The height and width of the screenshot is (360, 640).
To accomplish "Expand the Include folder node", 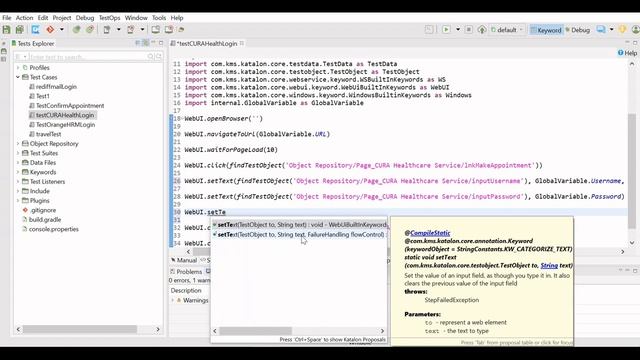I will pyautogui.click(x=18, y=191).
